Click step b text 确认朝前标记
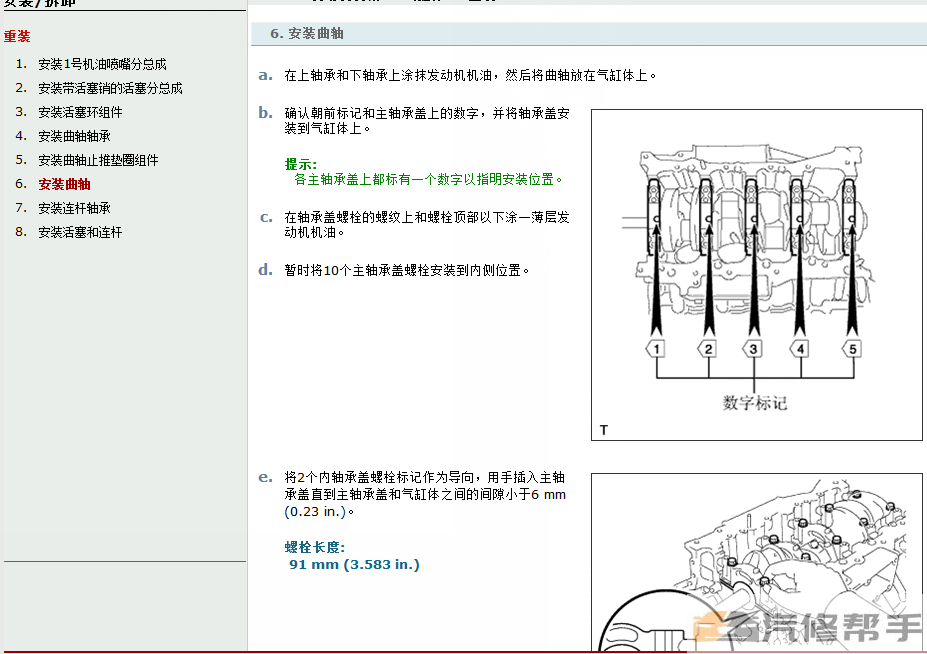927x654 pixels. (x=427, y=121)
